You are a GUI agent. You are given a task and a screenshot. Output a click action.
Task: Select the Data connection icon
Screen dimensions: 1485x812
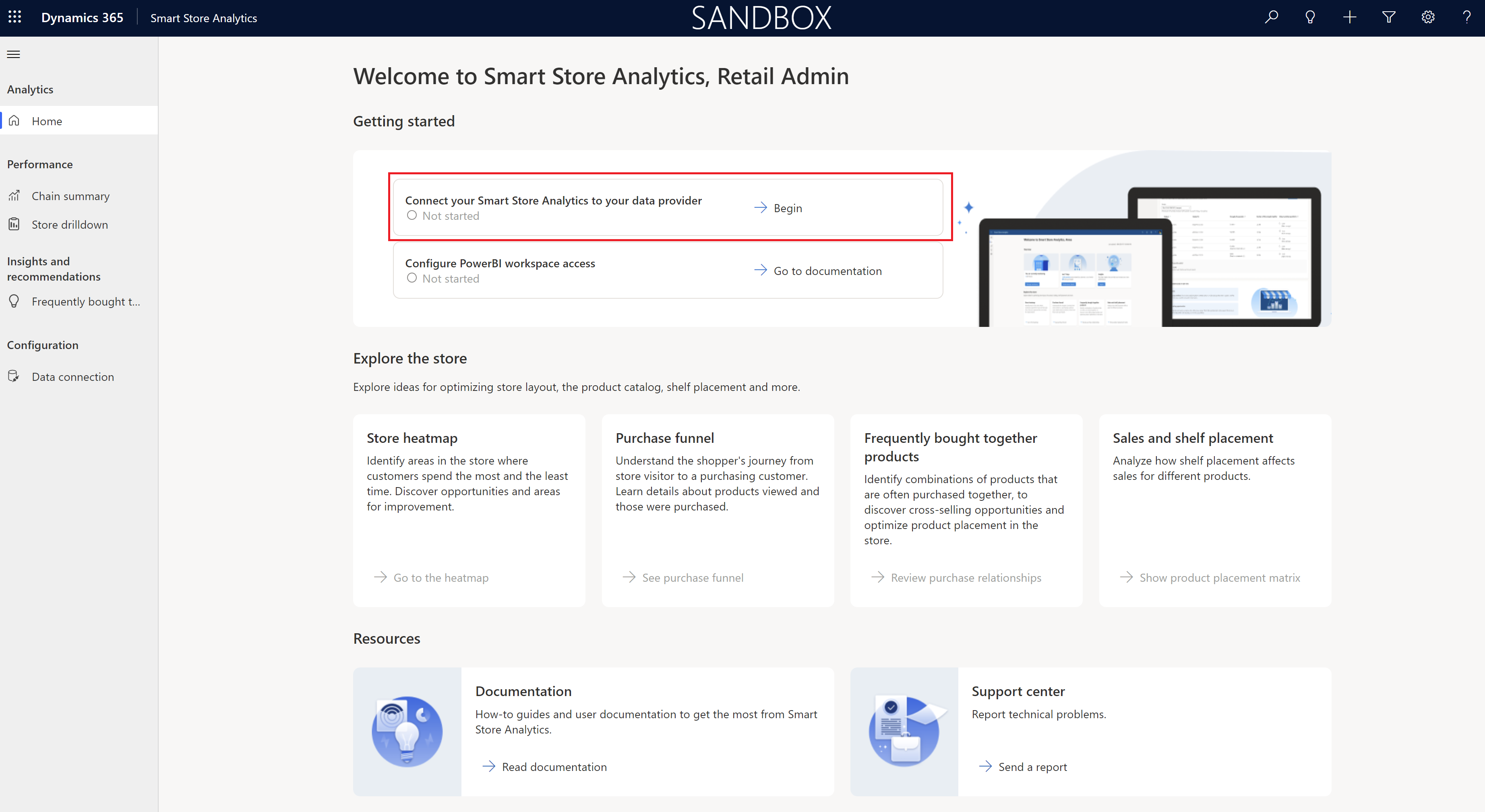[15, 376]
